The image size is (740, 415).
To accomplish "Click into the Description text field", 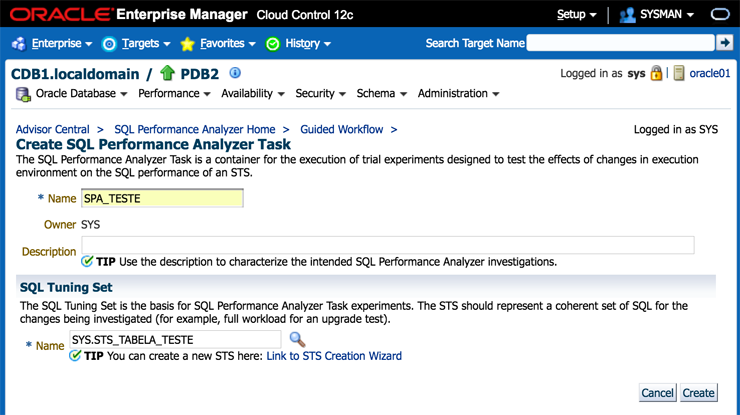I will (x=387, y=245).
